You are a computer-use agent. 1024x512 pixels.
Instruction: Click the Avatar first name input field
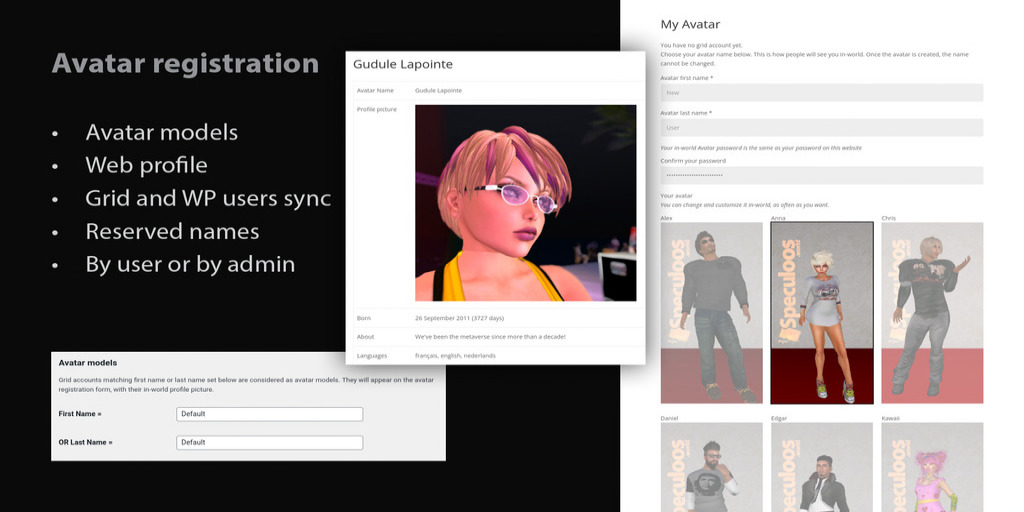pos(822,93)
